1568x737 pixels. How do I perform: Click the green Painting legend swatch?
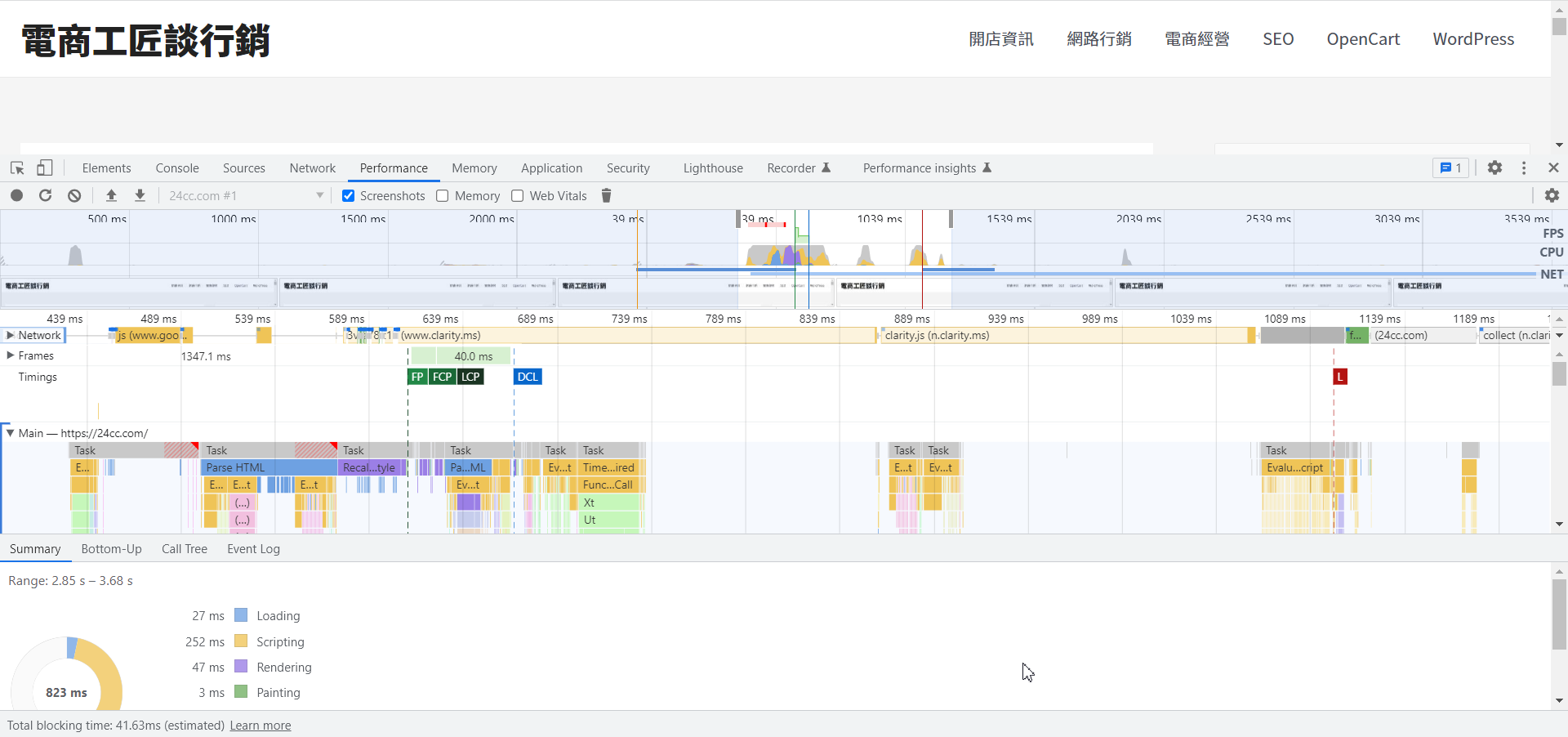(x=241, y=692)
